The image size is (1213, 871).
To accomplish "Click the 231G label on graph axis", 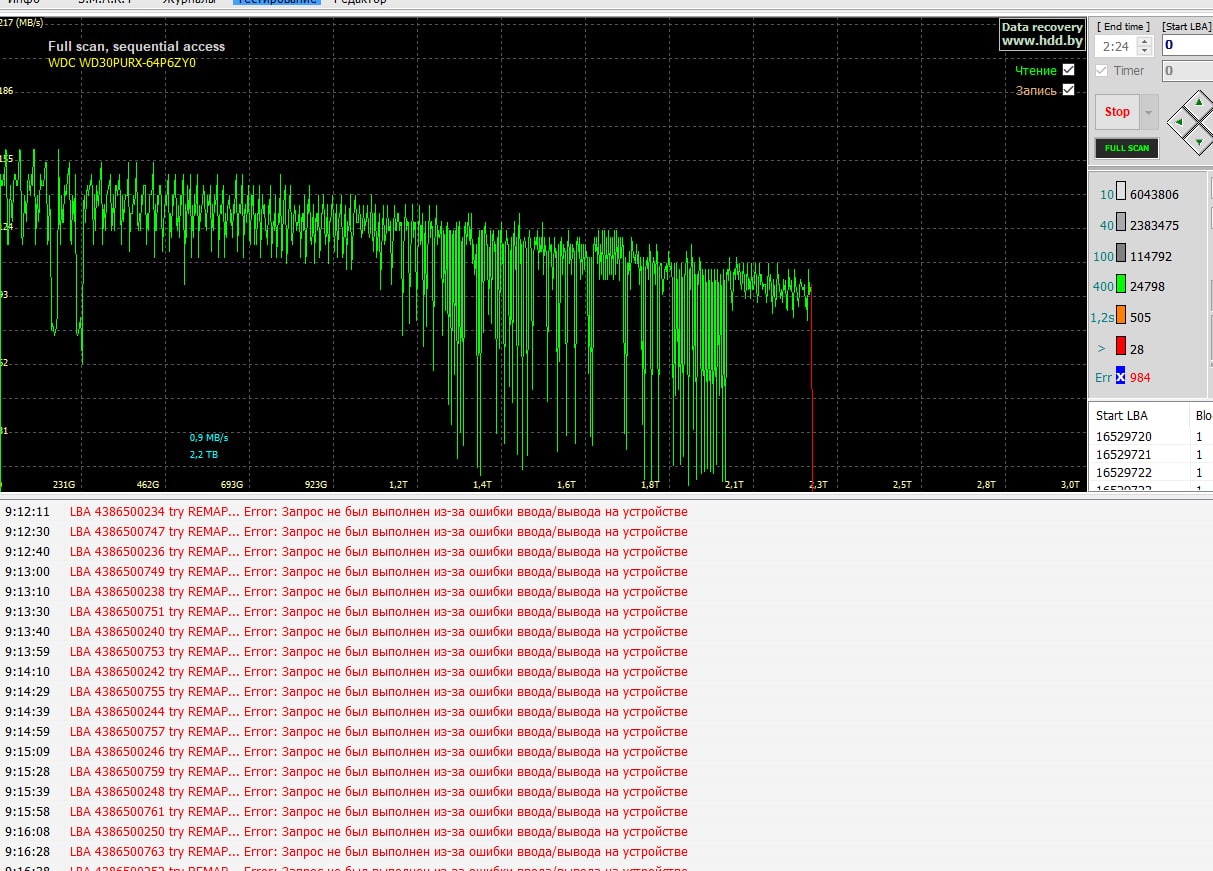I will pyautogui.click(x=64, y=485).
